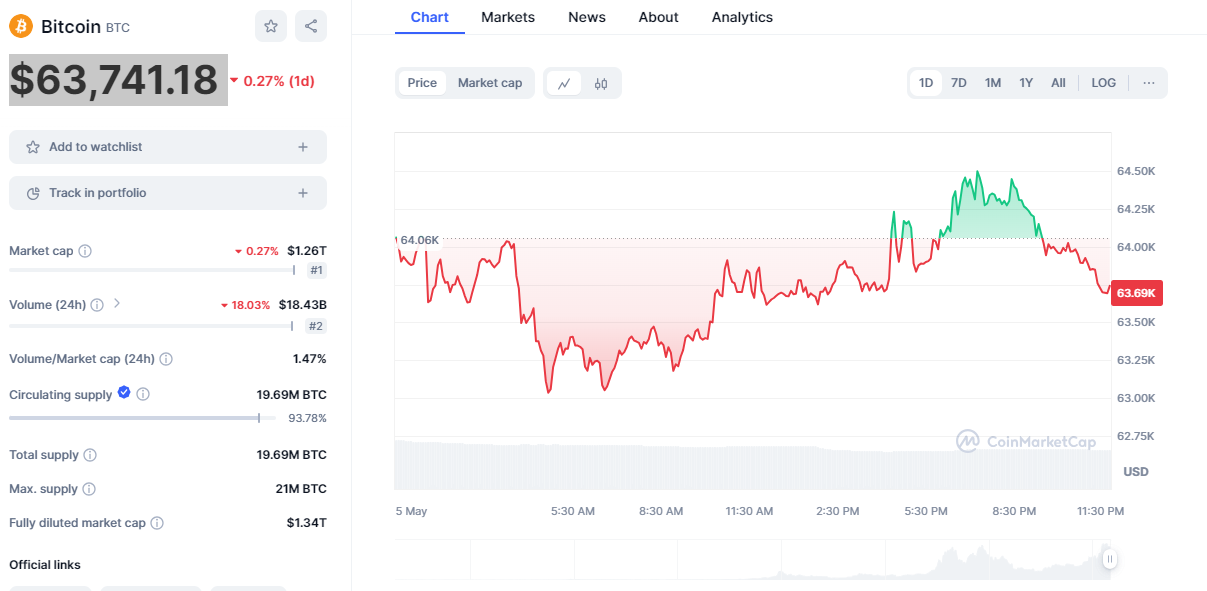Click the $1.34T fully diluted value
This screenshot has width=1207, height=591.
point(307,523)
